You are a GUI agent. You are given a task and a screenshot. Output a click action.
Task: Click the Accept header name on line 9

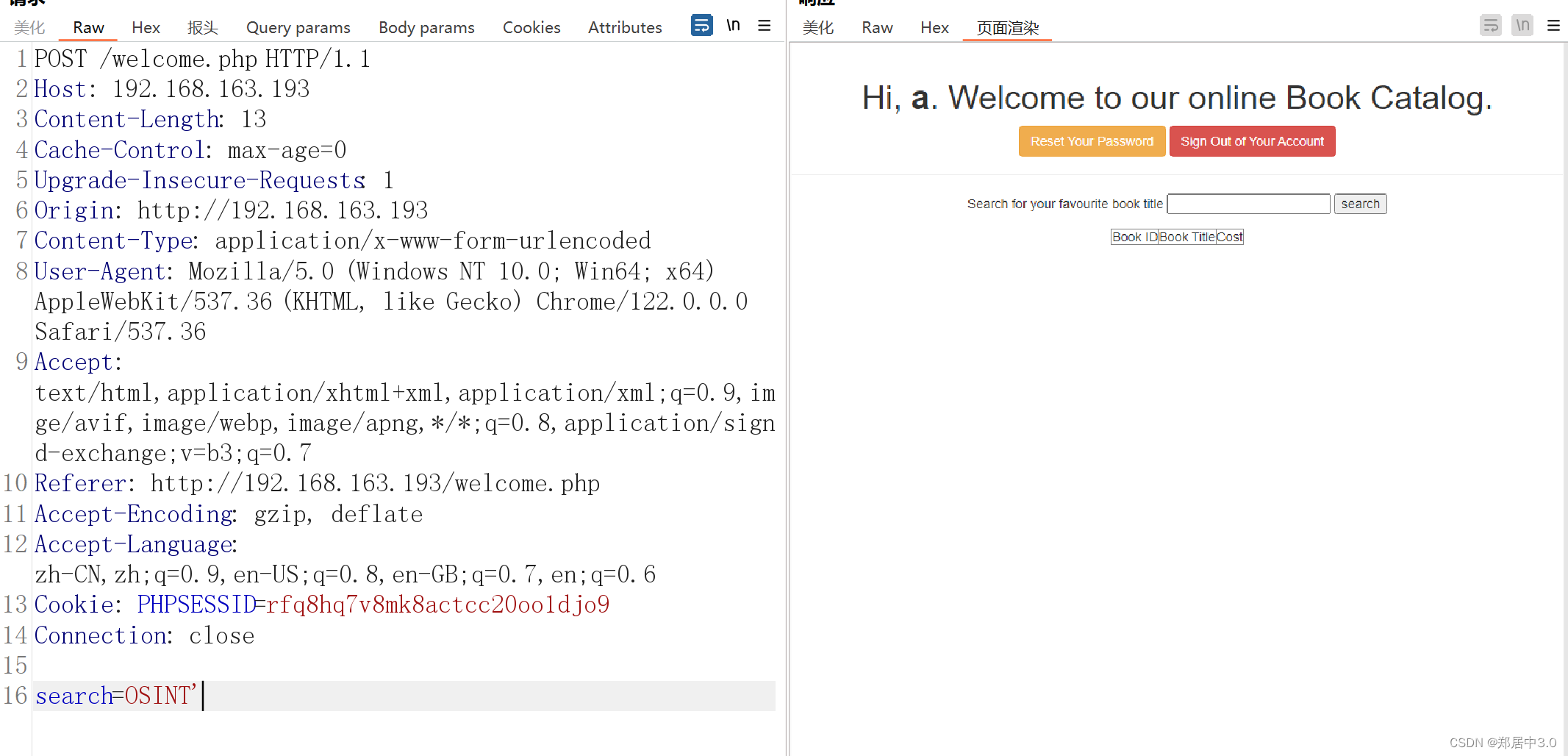(74, 362)
